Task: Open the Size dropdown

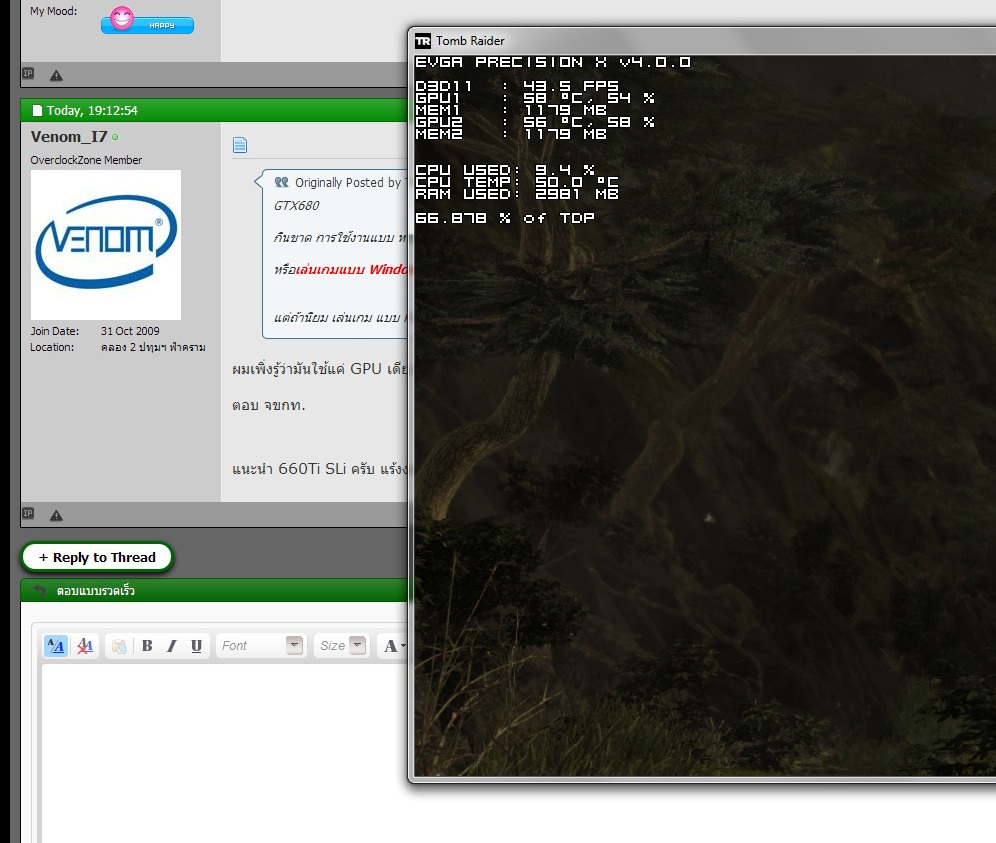Action: 342,645
